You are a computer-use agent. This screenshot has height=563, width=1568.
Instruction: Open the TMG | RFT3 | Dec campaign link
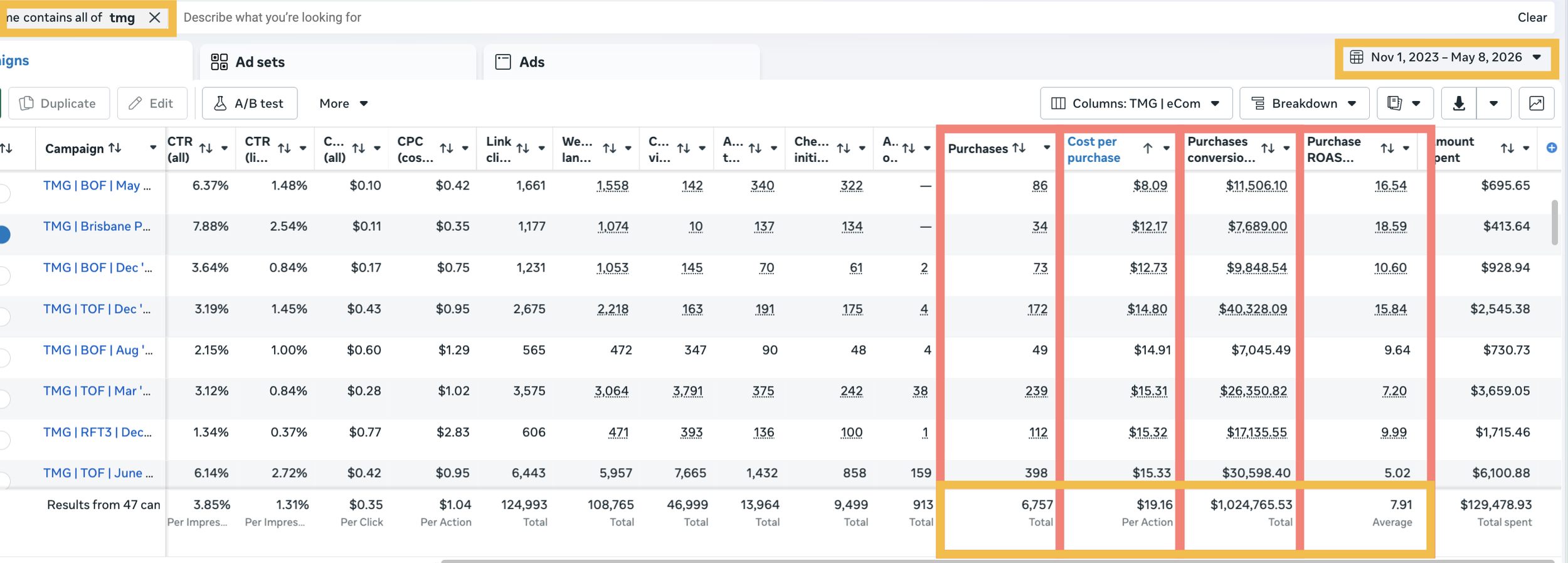pos(97,432)
